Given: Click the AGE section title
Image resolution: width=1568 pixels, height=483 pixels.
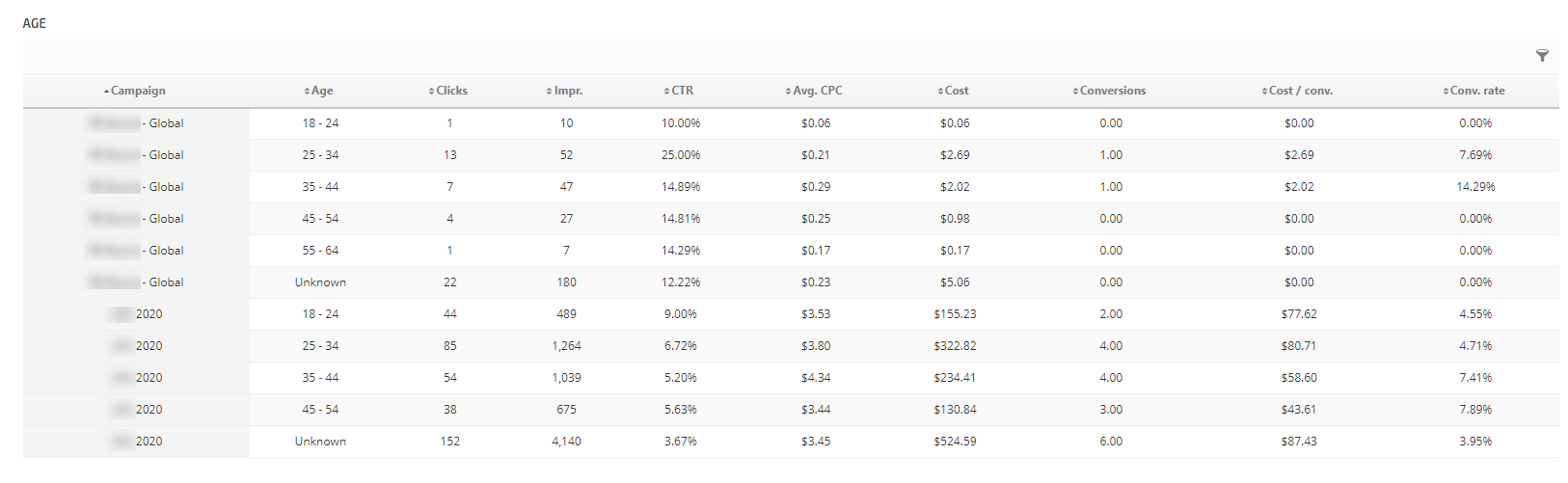Looking at the screenshot, I should 35,23.
